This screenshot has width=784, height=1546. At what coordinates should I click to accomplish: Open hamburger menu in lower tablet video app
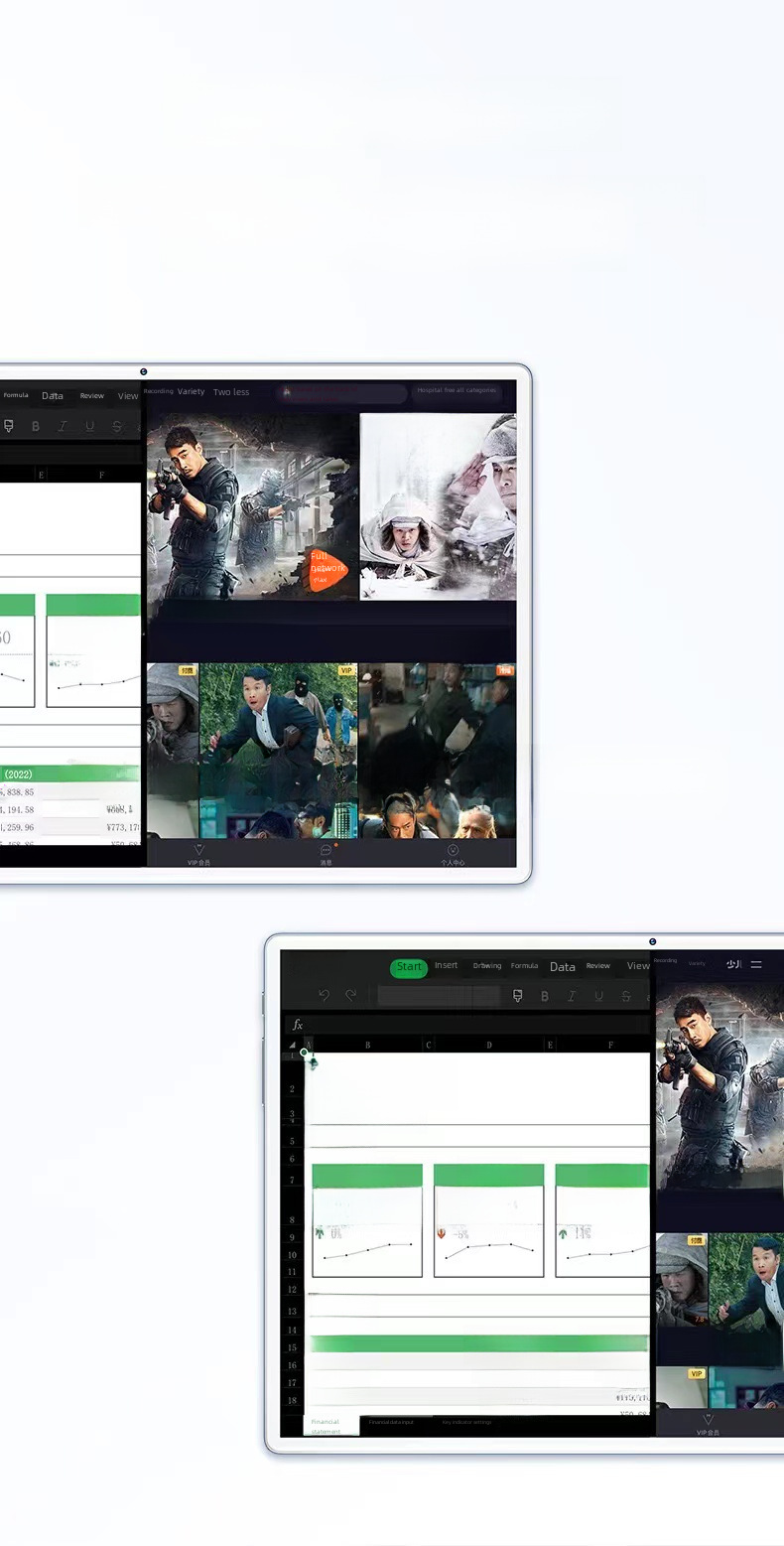756,964
